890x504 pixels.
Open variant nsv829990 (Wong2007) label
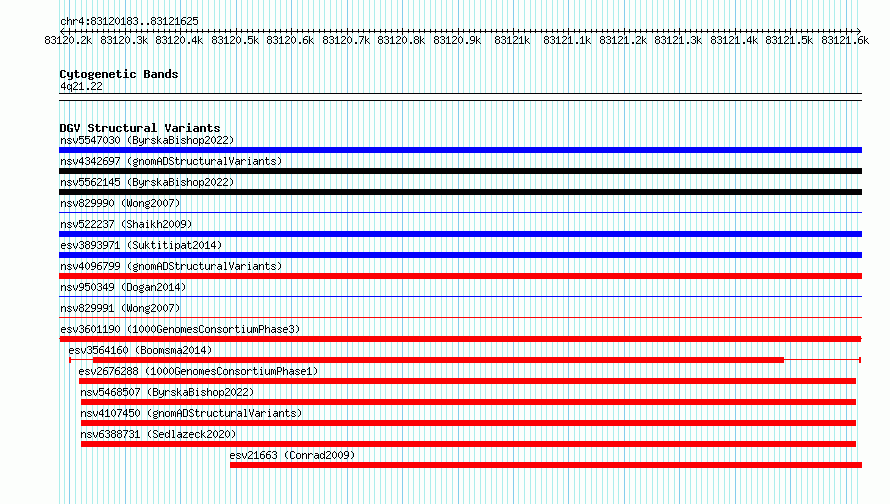(x=120, y=203)
